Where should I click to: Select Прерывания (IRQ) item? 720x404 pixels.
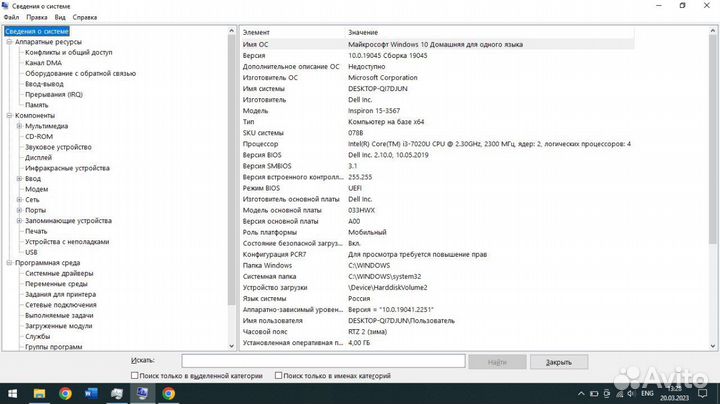pyautogui.click(x=54, y=95)
